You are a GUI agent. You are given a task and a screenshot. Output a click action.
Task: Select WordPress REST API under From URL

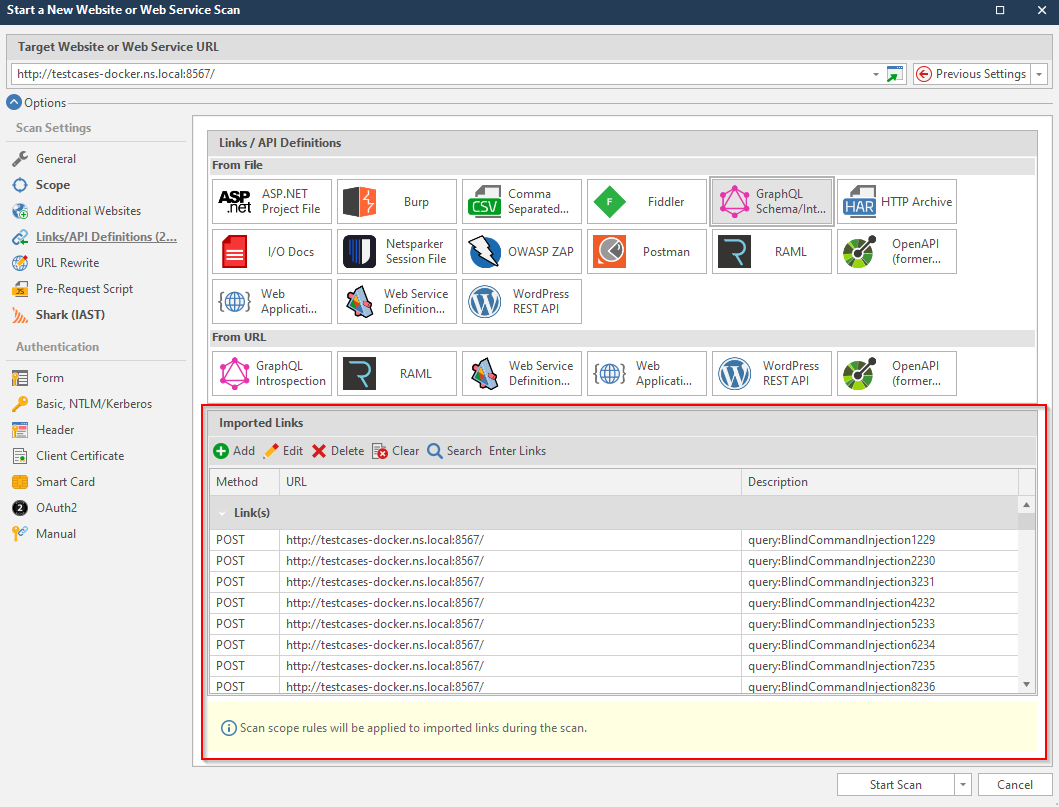coord(771,373)
